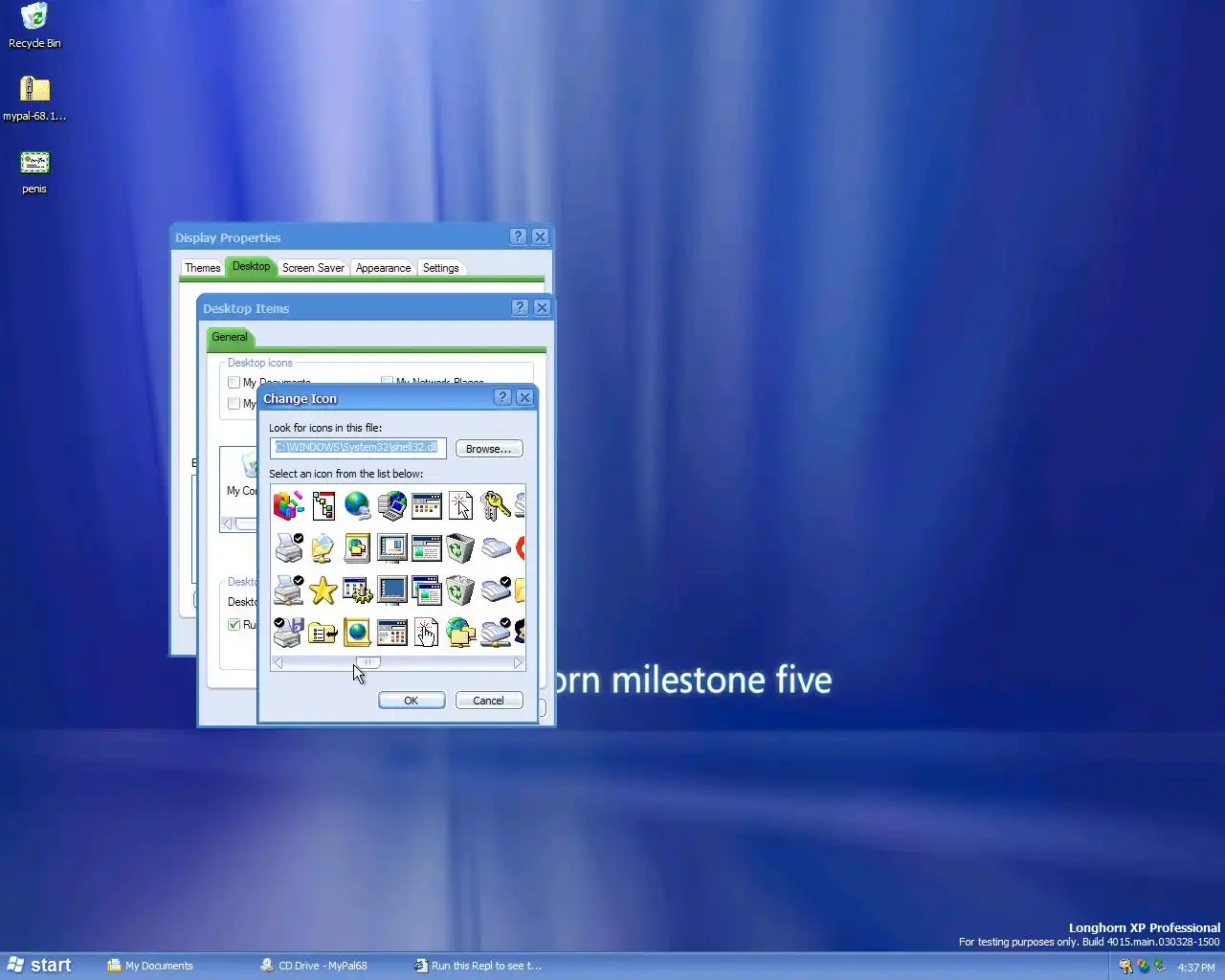The height and width of the screenshot is (980, 1225).
Task: Select the window with gear icon
Action: click(x=357, y=590)
